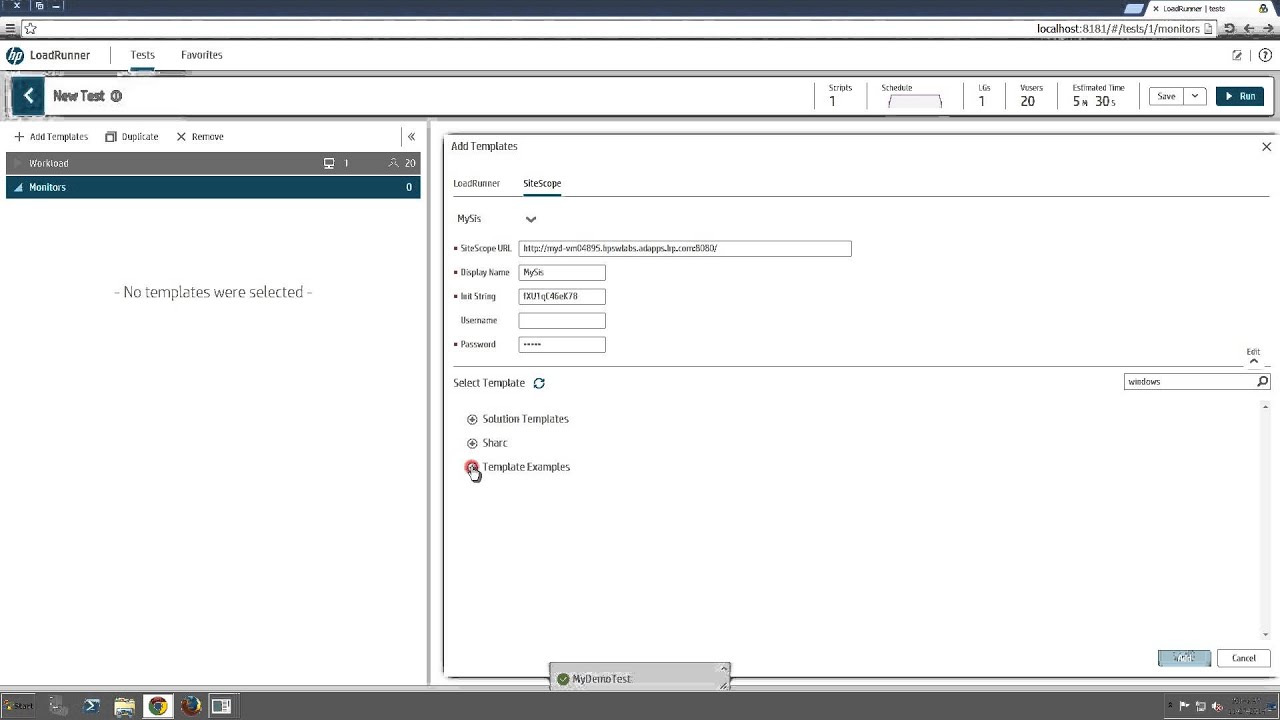
Task: Collapse left panel with double chevron
Action: point(411,137)
